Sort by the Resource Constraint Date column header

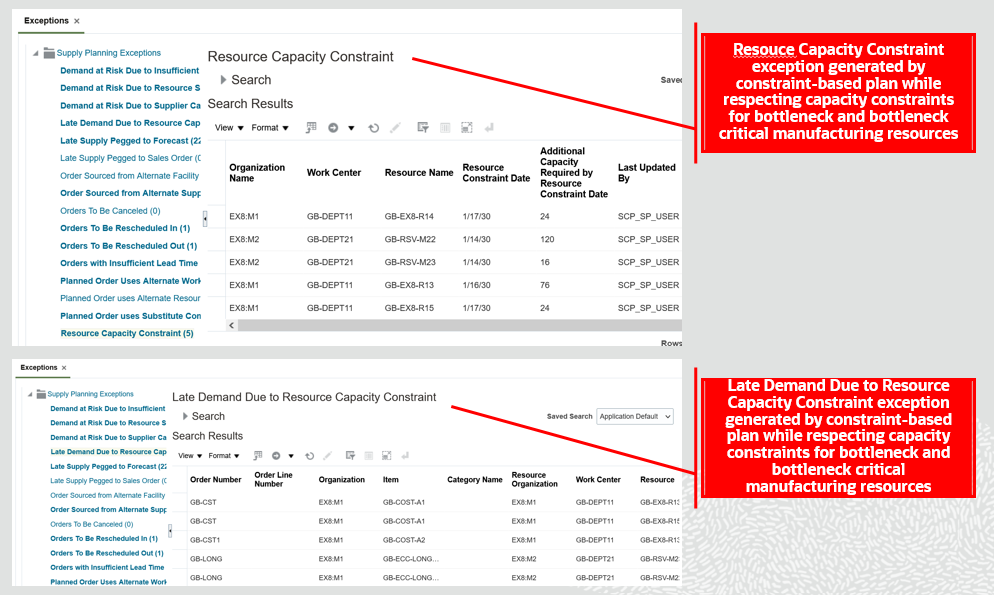pyautogui.click(x=496, y=172)
